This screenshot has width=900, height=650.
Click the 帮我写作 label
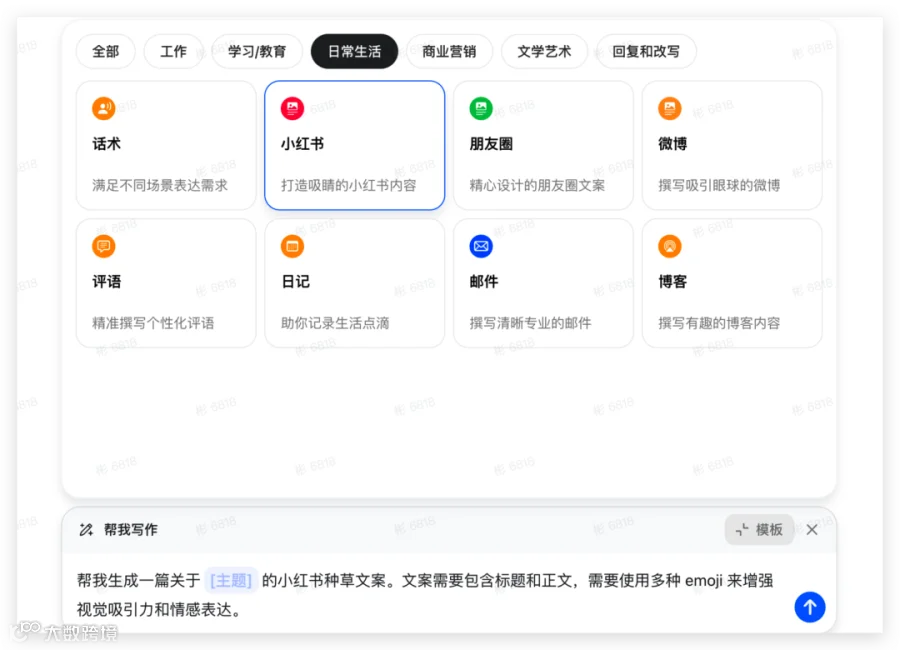pyautogui.click(x=131, y=529)
